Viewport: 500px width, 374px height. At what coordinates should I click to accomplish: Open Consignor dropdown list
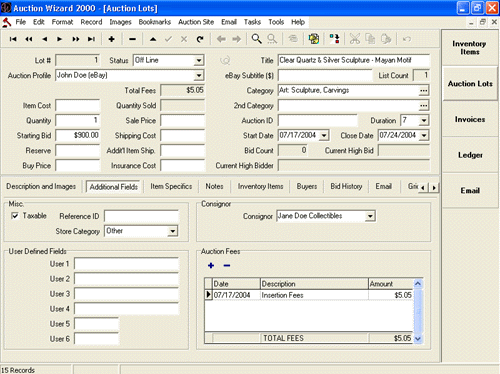(370, 216)
